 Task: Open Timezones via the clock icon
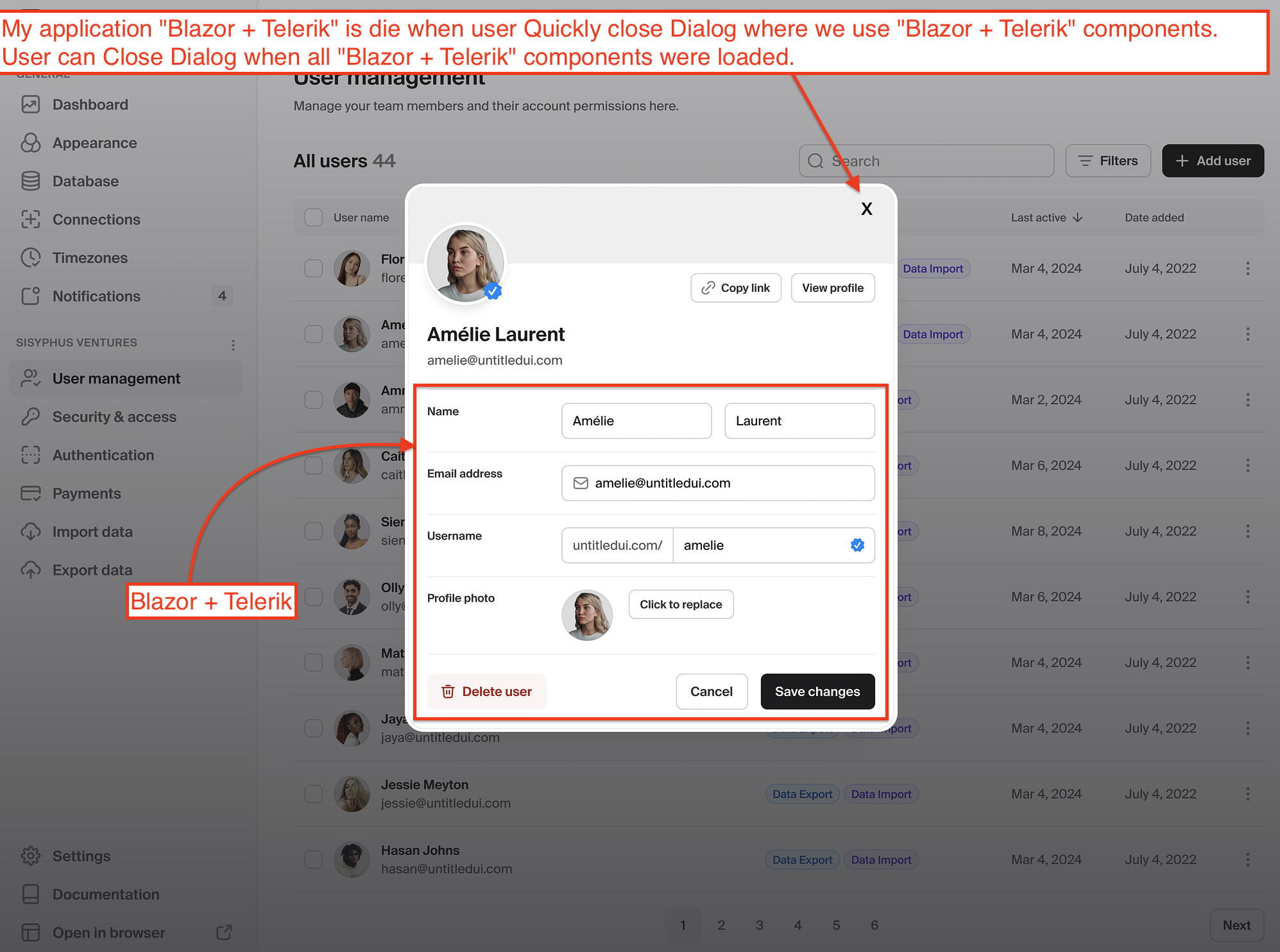[30, 257]
